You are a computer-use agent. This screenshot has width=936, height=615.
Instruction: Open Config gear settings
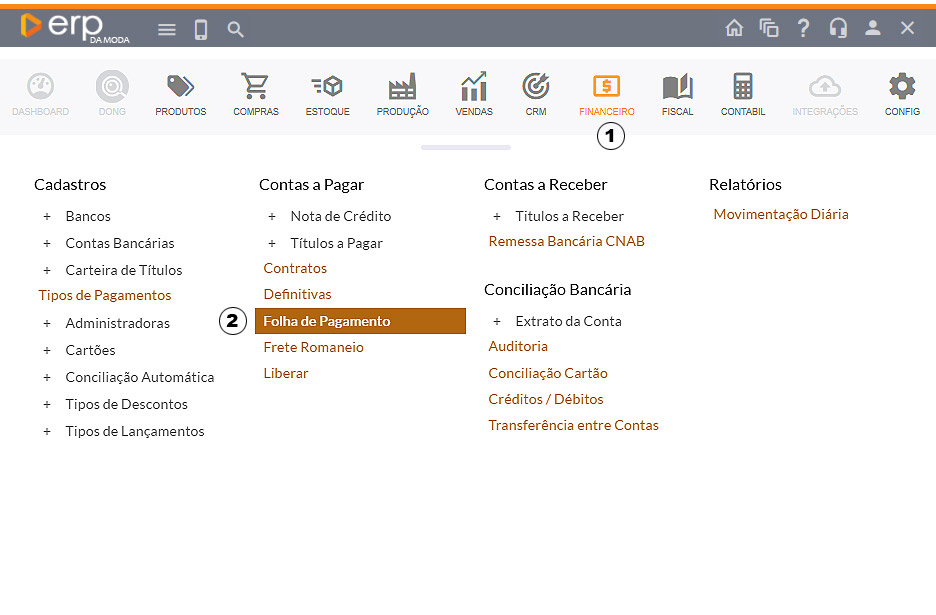click(x=902, y=94)
